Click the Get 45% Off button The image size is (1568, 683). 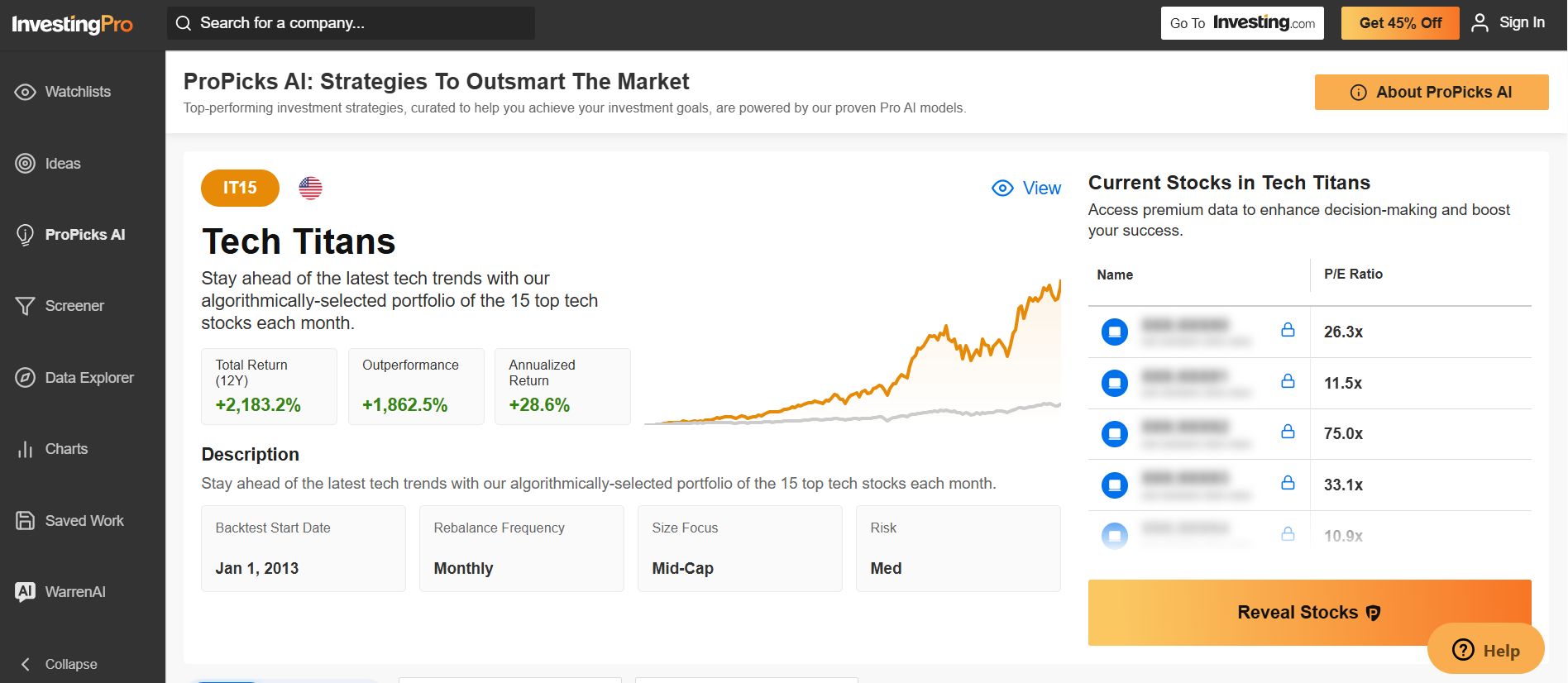pyautogui.click(x=1399, y=23)
